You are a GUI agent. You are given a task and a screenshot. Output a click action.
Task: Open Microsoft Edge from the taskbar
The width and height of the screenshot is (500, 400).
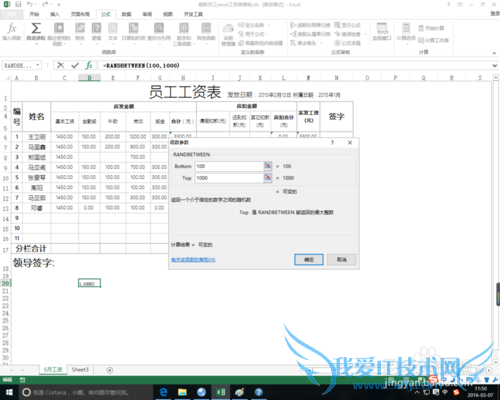click(x=163, y=392)
